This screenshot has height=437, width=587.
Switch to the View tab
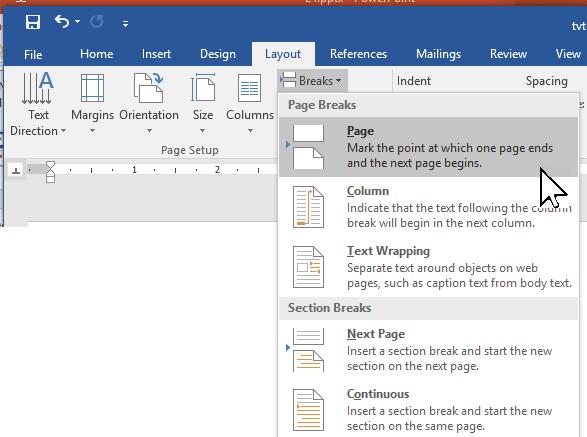pos(568,54)
